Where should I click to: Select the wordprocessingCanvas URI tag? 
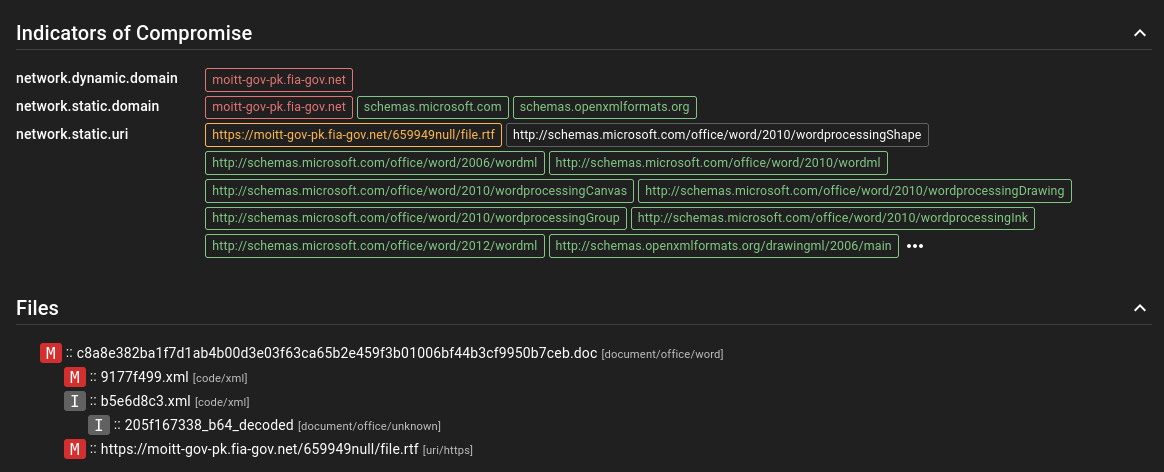pyautogui.click(x=419, y=191)
